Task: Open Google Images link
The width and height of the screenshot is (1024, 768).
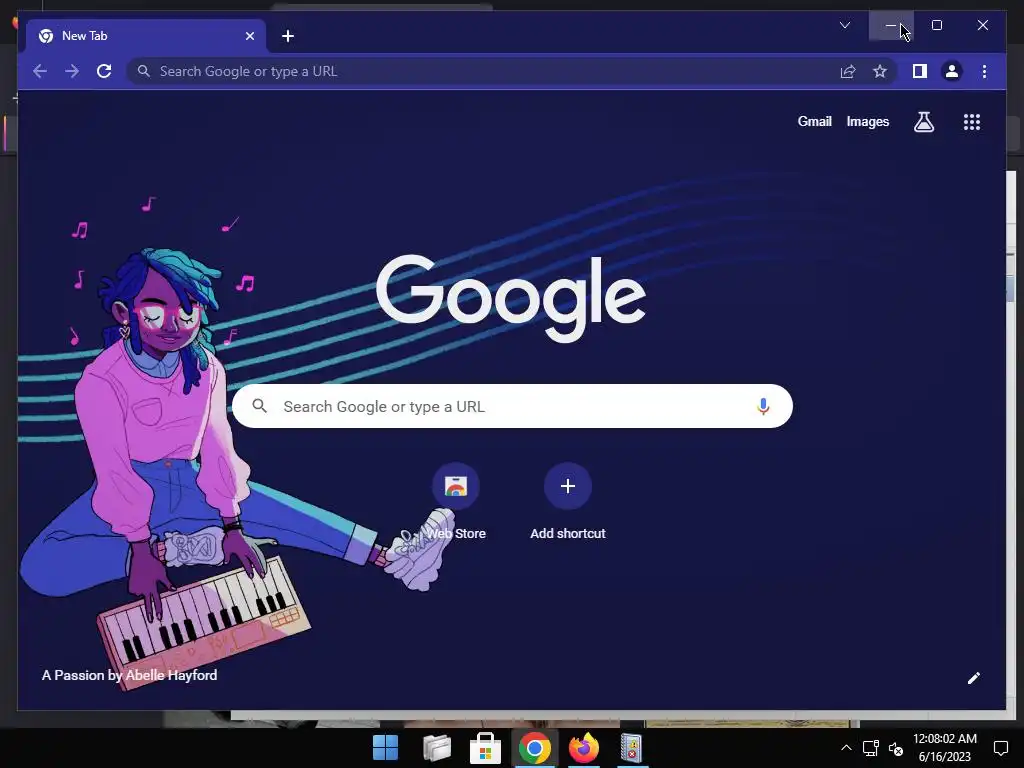Action: (x=867, y=121)
